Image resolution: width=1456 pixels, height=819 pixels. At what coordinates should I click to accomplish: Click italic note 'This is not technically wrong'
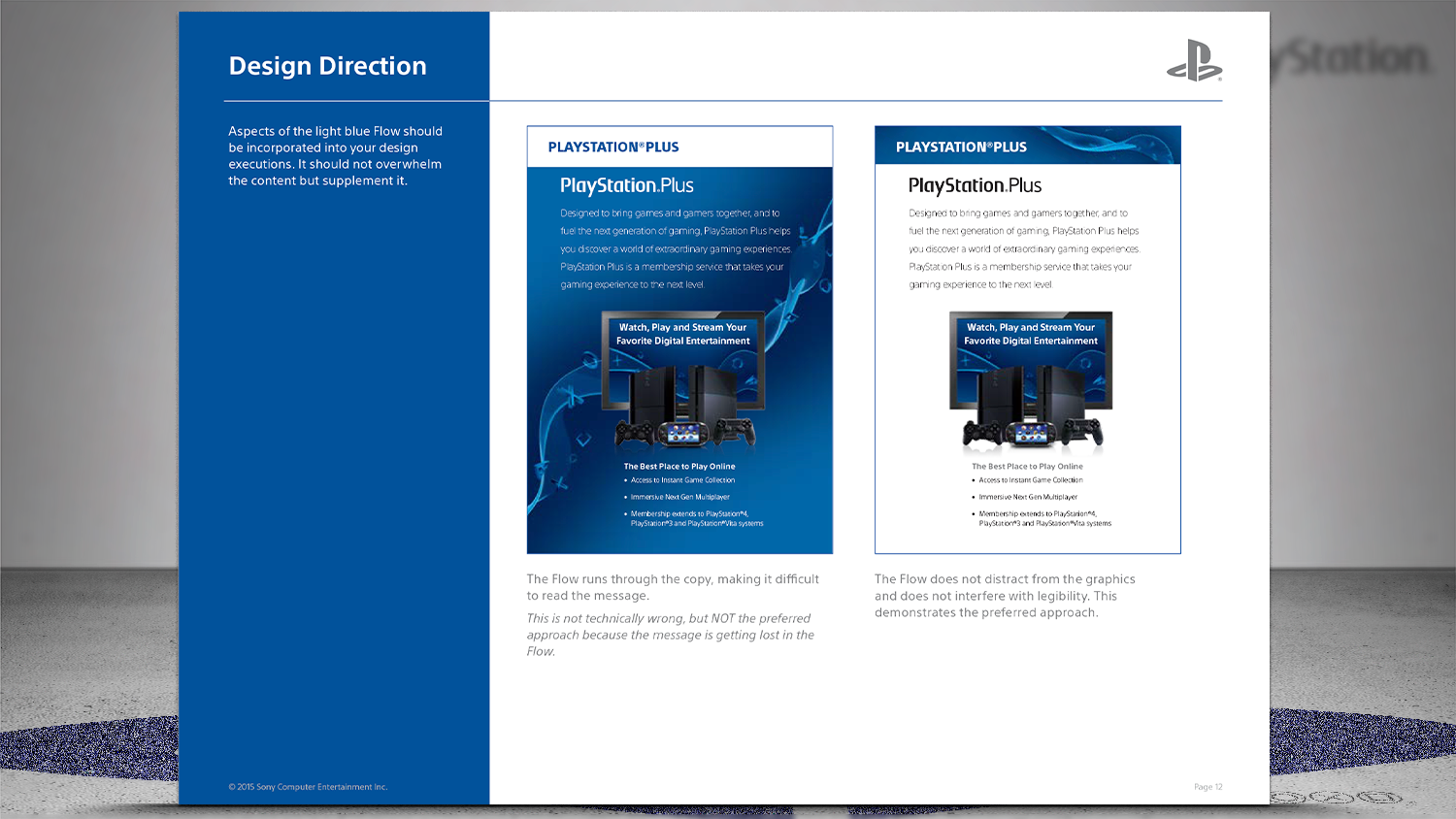(x=671, y=635)
